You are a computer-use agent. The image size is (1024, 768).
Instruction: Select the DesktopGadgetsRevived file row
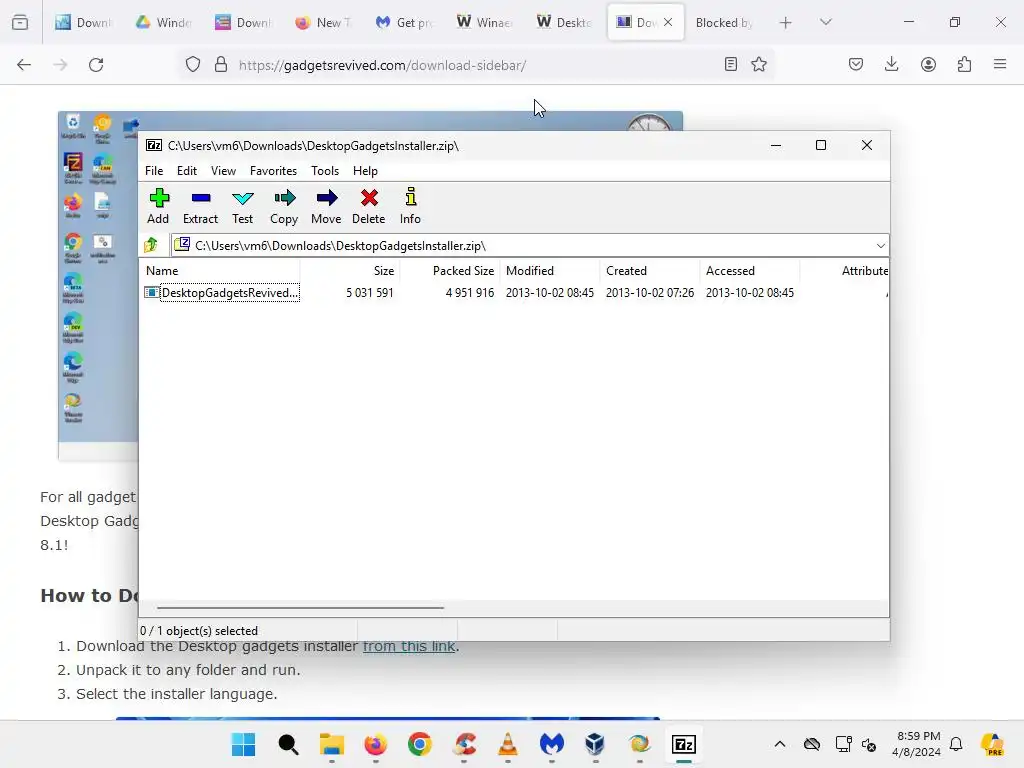click(x=513, y=293)
